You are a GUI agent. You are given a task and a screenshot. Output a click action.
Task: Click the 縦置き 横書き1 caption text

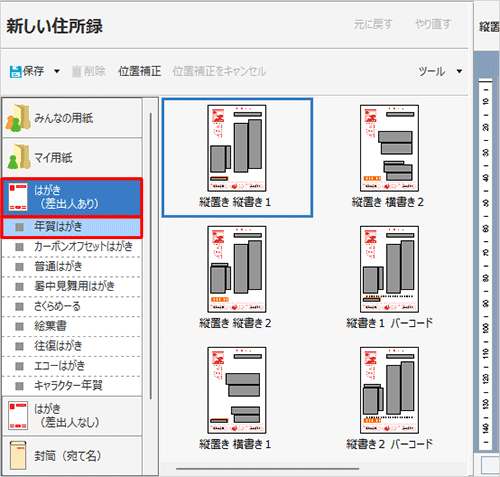235,444
